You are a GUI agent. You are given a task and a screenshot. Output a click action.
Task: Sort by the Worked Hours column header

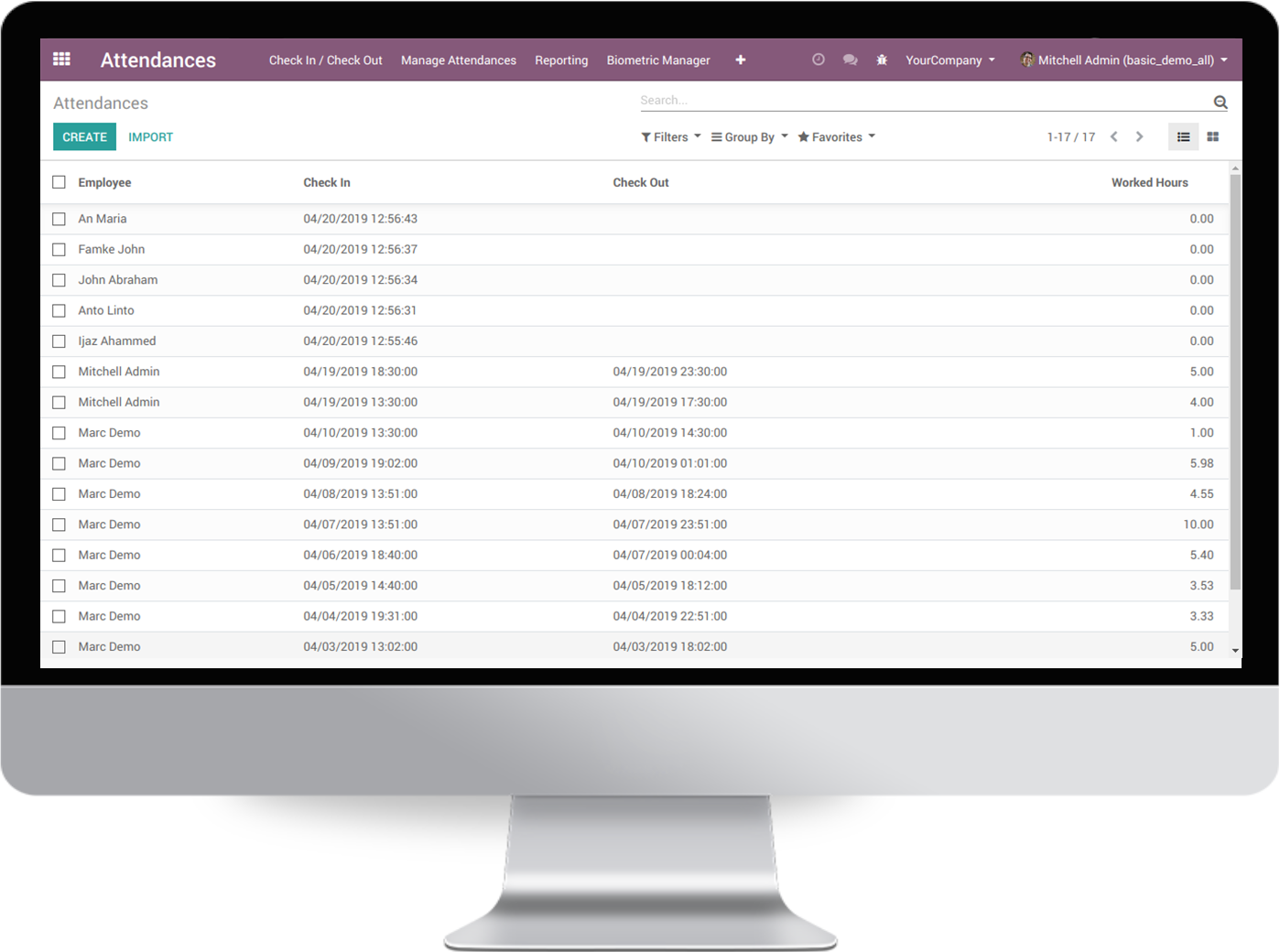1150,183
